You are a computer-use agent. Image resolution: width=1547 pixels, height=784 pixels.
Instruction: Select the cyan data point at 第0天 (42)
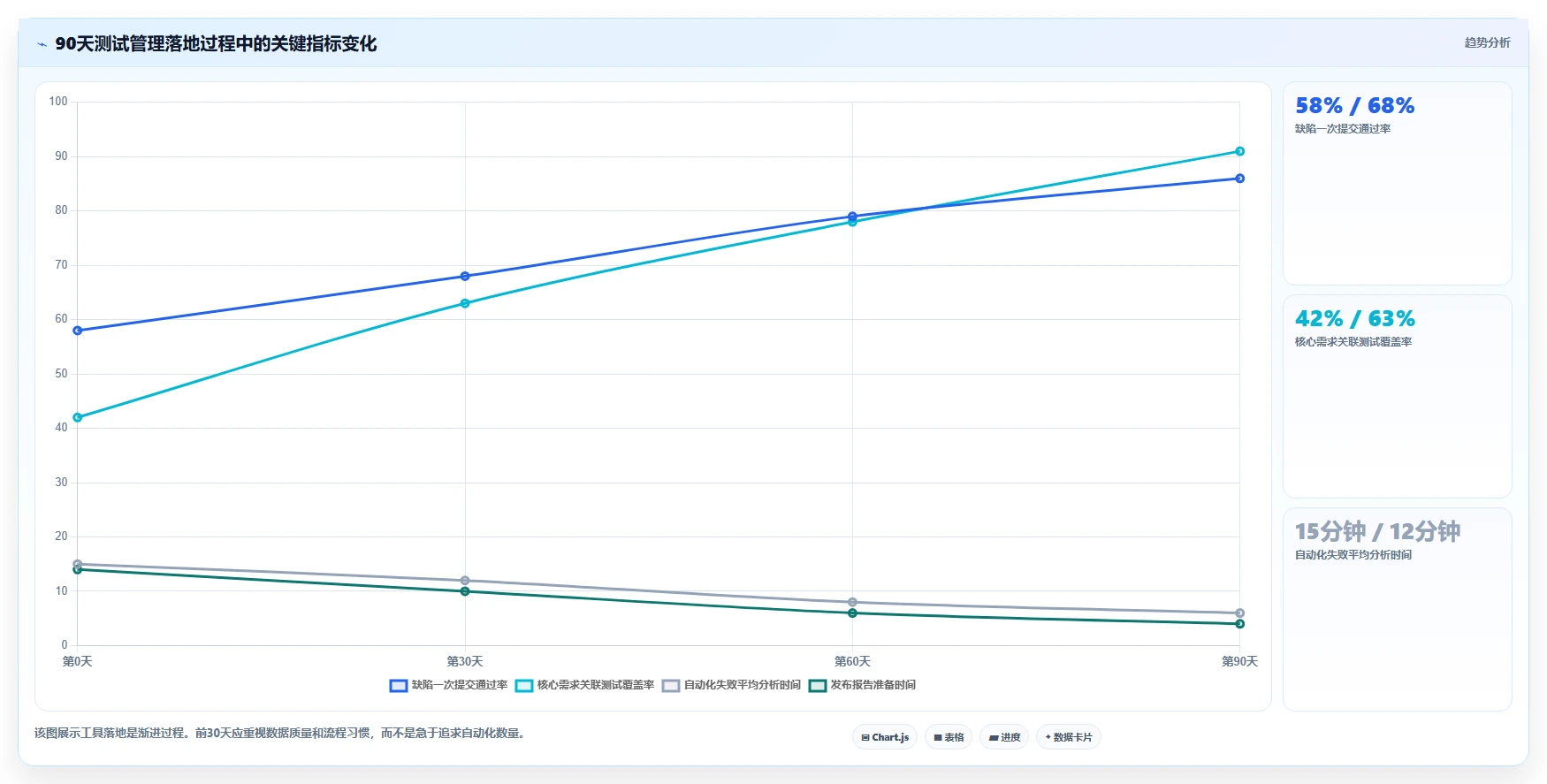point(78,417)
